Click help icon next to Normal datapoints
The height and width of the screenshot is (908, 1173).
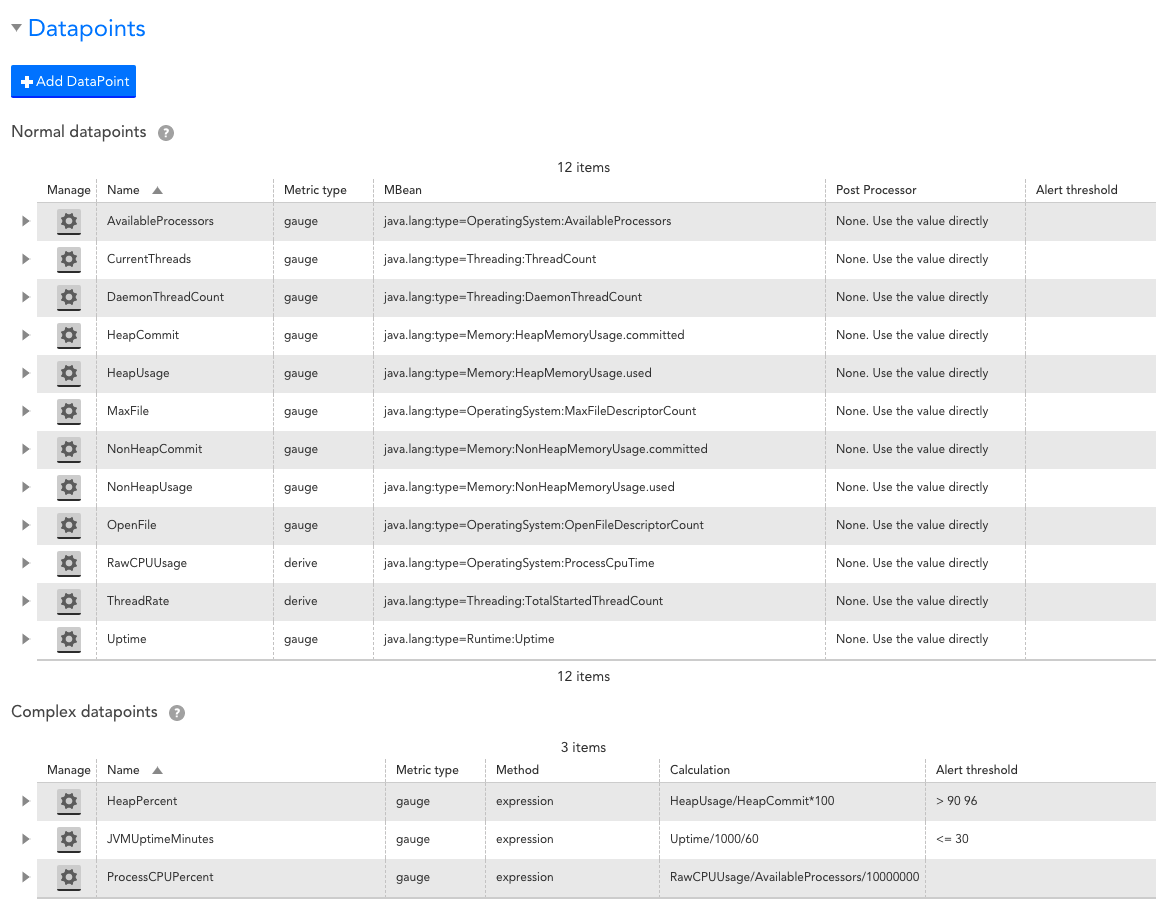(166, 133)
